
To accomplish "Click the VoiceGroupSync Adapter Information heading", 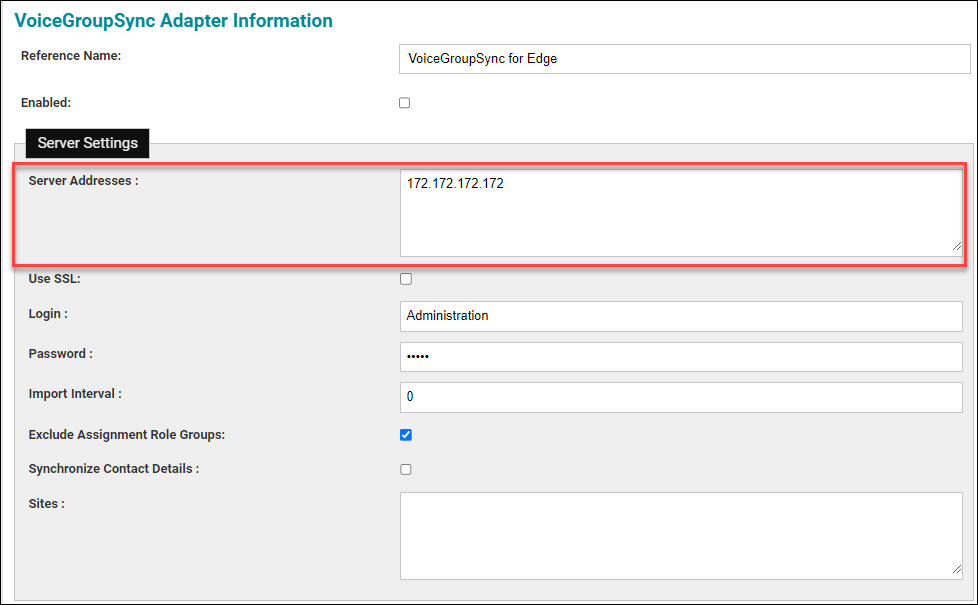I will click(x=173, y=20).
